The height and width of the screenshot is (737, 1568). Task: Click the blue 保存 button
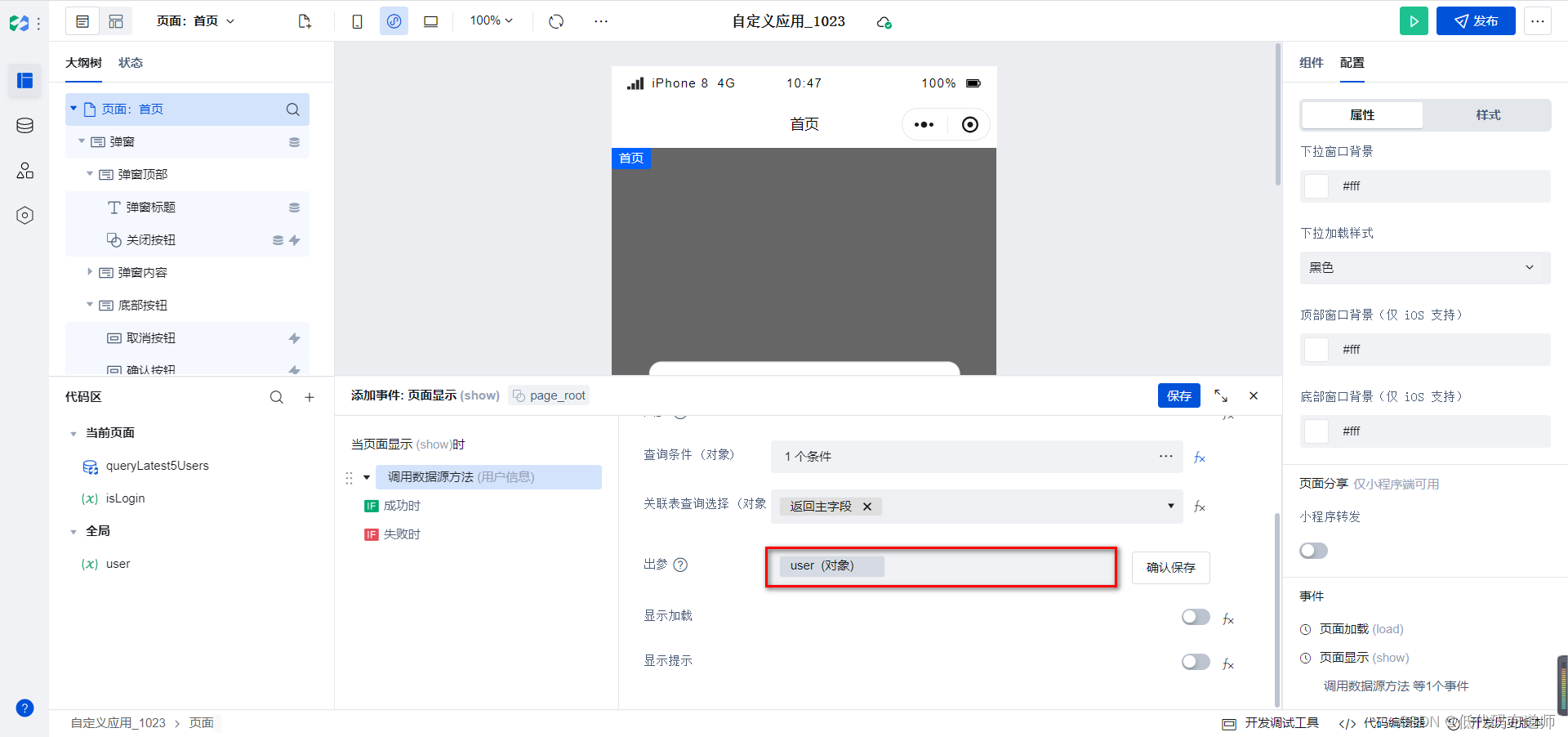[x=1179, y=395]
